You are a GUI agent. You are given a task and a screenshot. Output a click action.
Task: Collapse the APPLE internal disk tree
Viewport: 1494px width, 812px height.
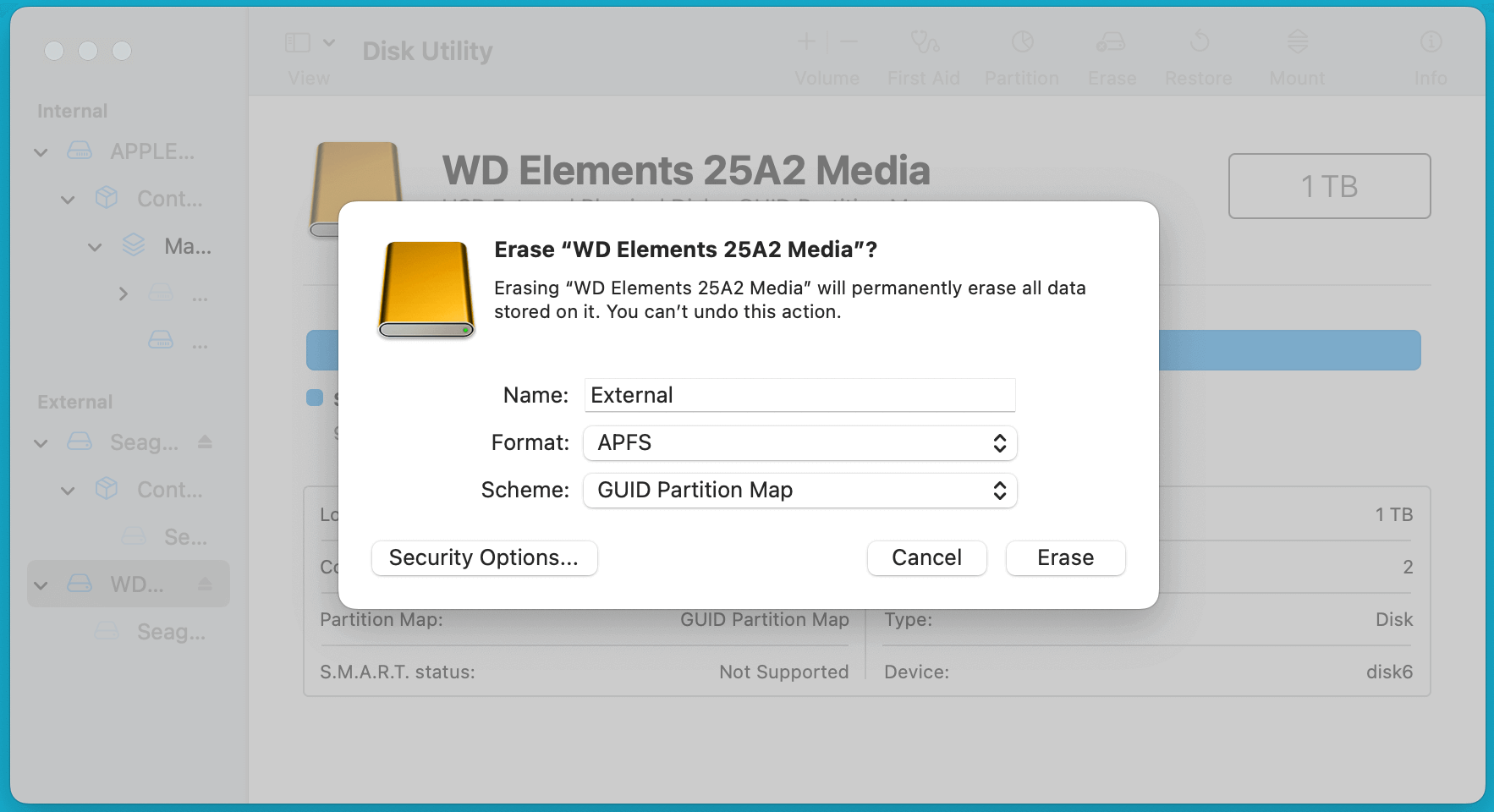tap(40, 151)
